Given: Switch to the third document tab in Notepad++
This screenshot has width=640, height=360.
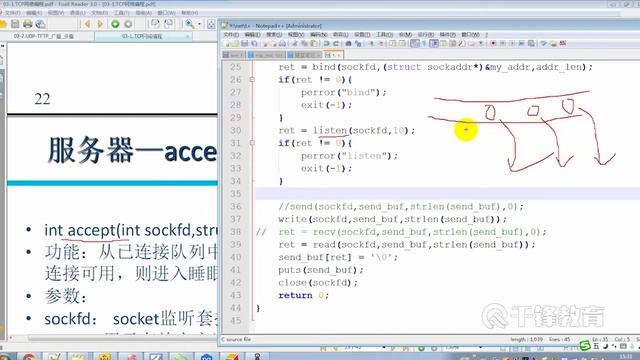Looking at the screenshot, I should click(x=304, y=55).
